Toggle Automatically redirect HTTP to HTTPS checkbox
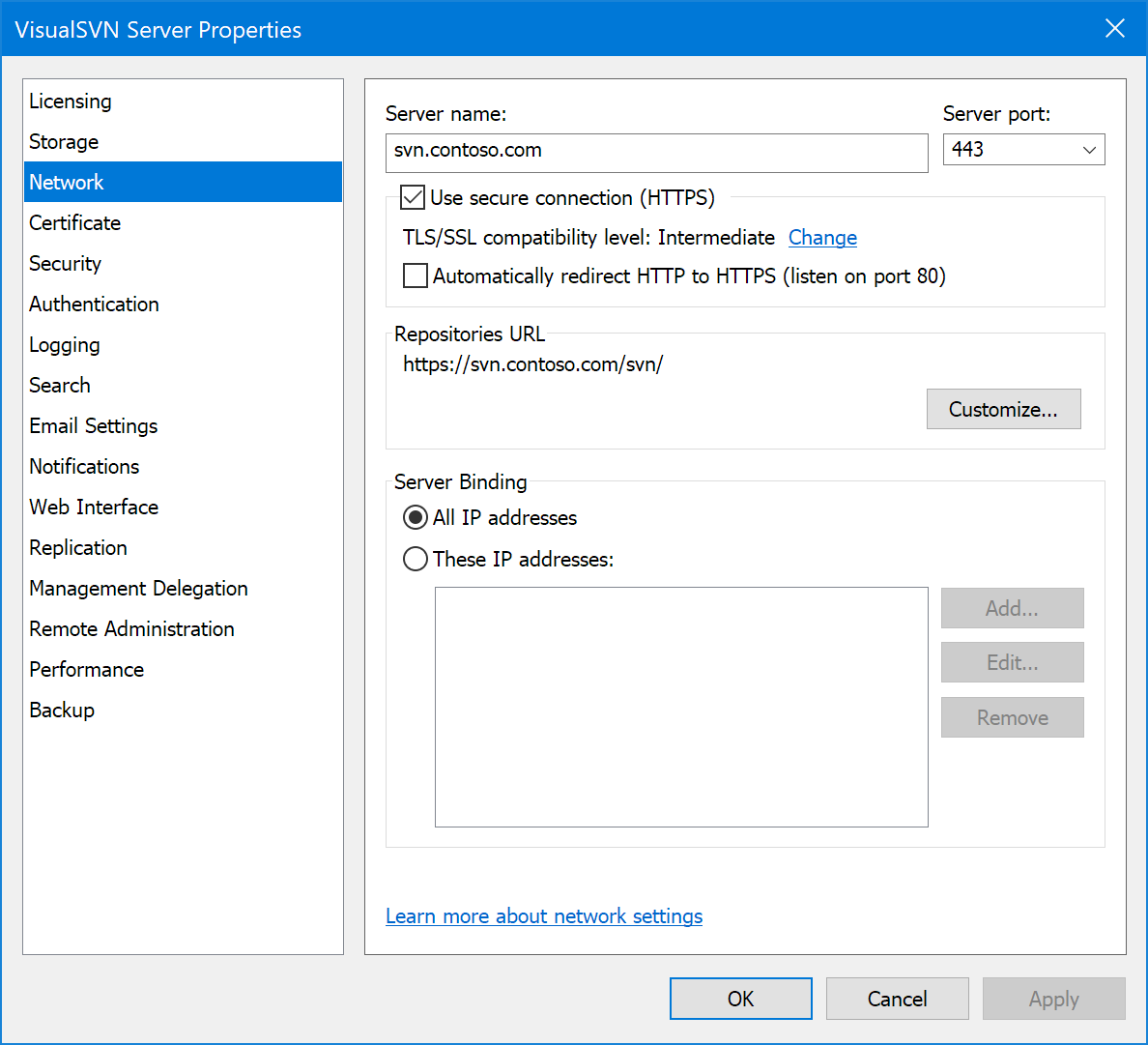1148x1045 pixels. pos(416,276)
